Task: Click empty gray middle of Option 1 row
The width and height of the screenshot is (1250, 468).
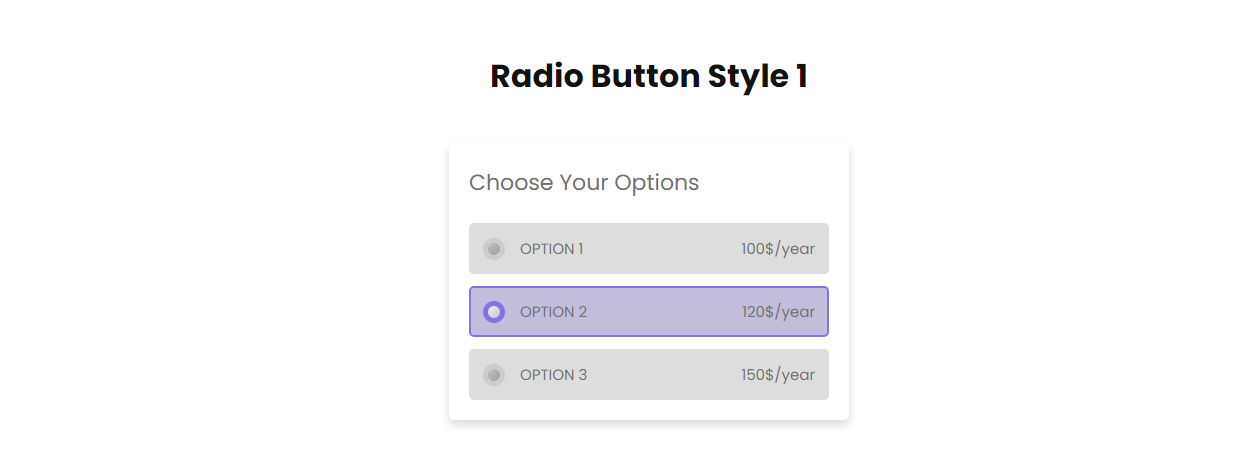Action: coord(660,249)
